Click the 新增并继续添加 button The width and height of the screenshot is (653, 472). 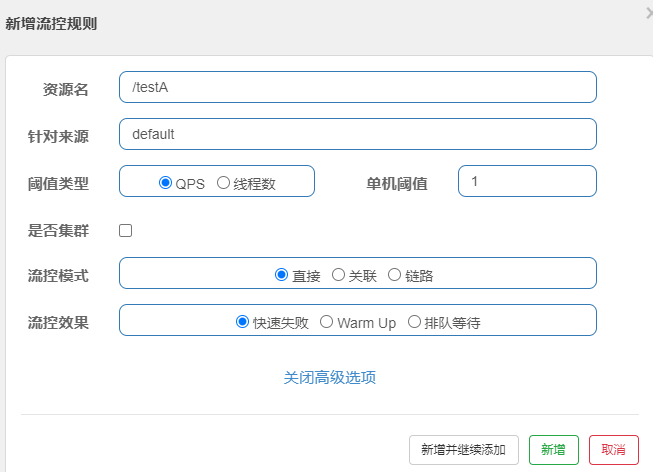click(464, 450)
